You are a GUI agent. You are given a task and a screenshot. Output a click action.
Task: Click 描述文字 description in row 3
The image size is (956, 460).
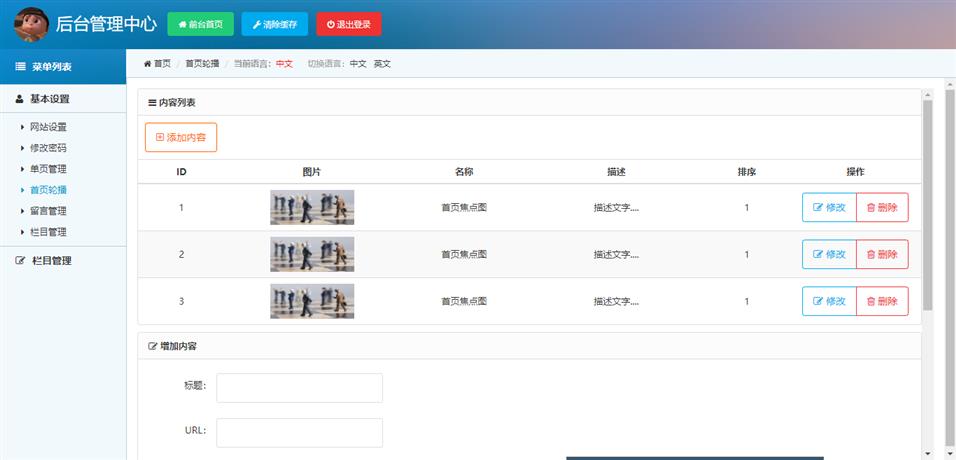(616, 301)
